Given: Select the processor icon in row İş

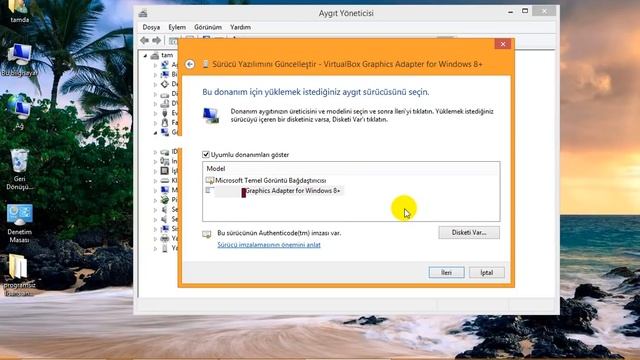Looking at the screenshot, I should [x=164, y=171].
